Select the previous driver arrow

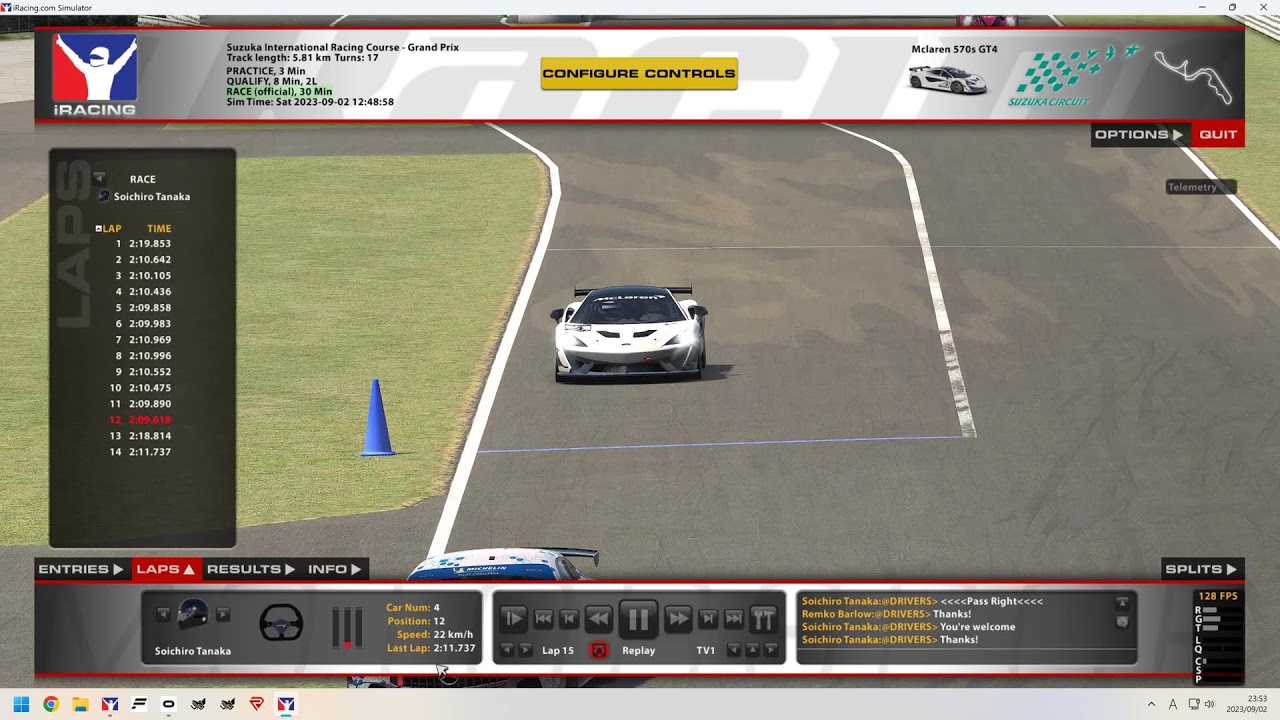163,615
